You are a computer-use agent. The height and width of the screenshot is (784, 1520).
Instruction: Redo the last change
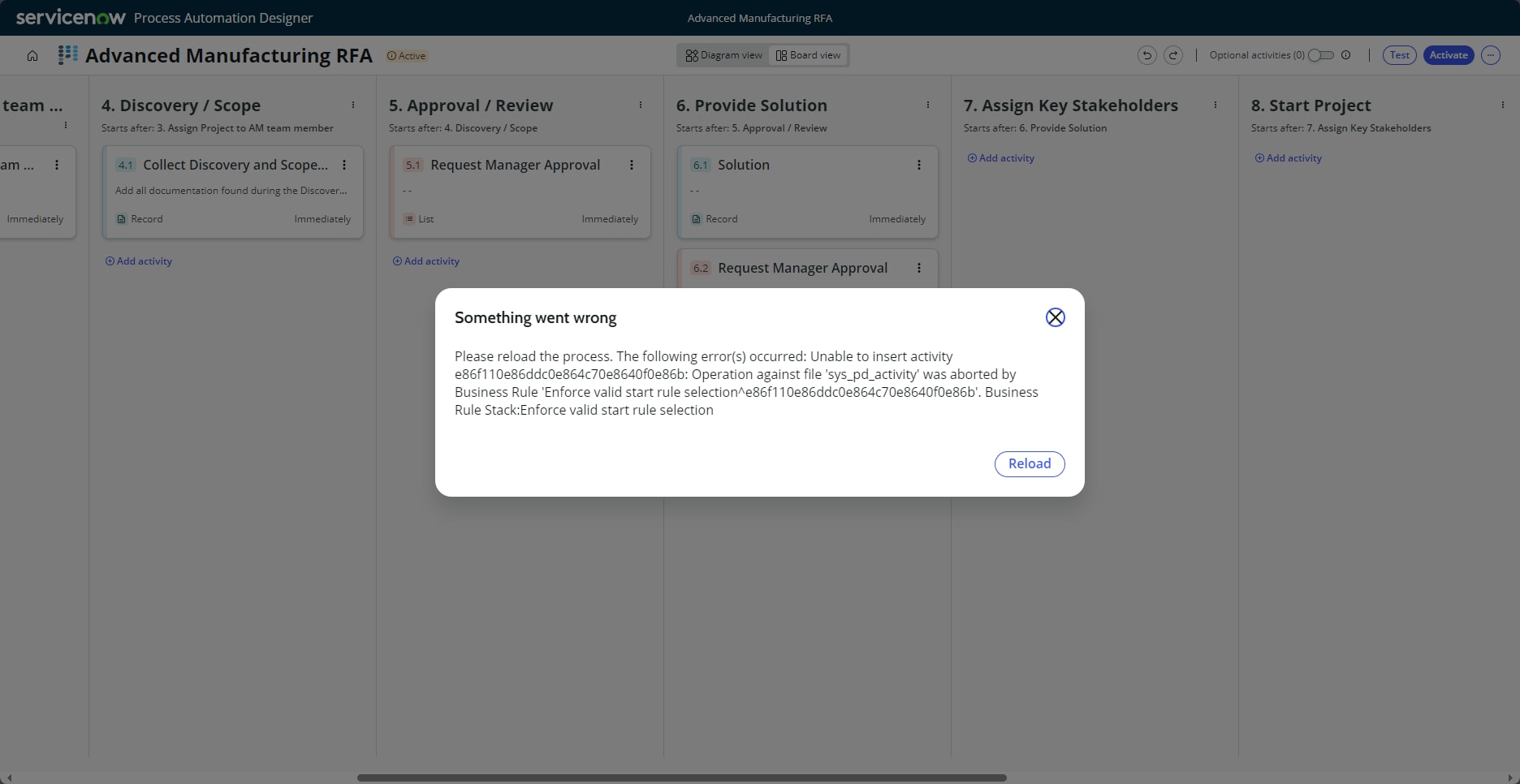pyautogui.click(x=1173, y=55)
